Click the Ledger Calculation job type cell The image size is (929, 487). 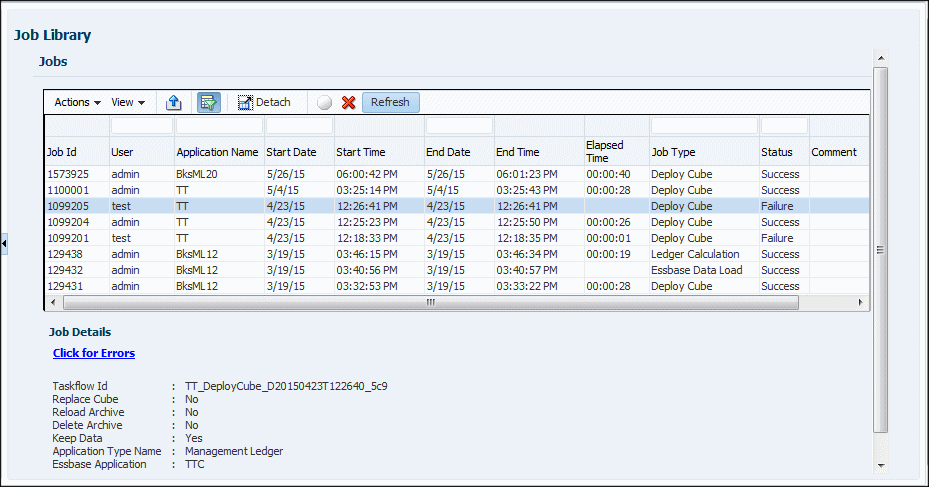[704, 254]
